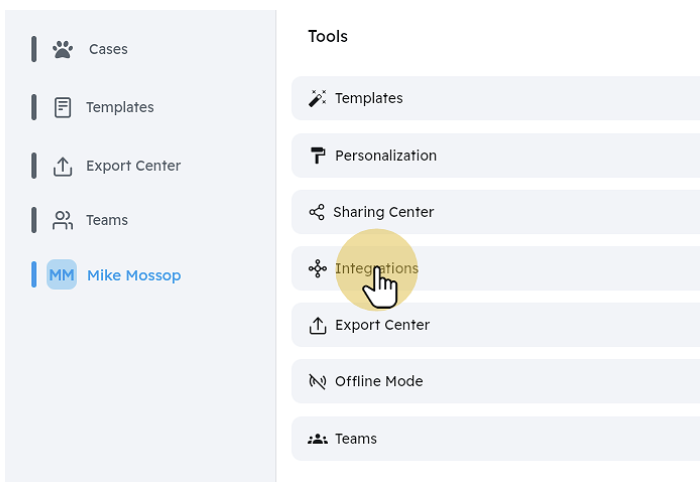
Task: Click the upload icon beside sidebar Export Center
Action: point(62,166)
